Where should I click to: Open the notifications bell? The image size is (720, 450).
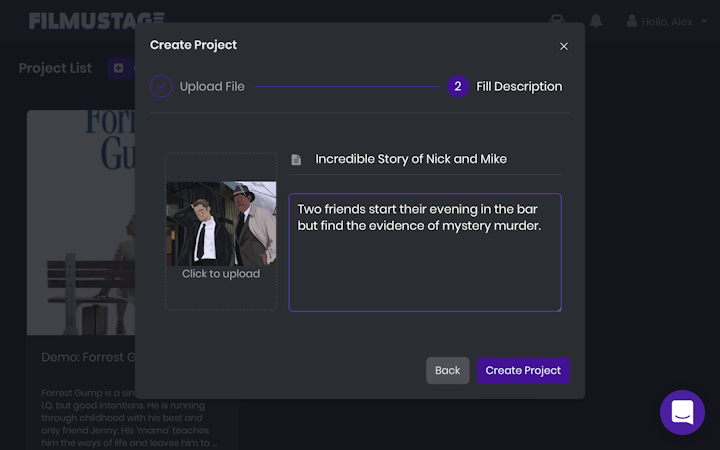pyautogui.click(x=596, y=21)
